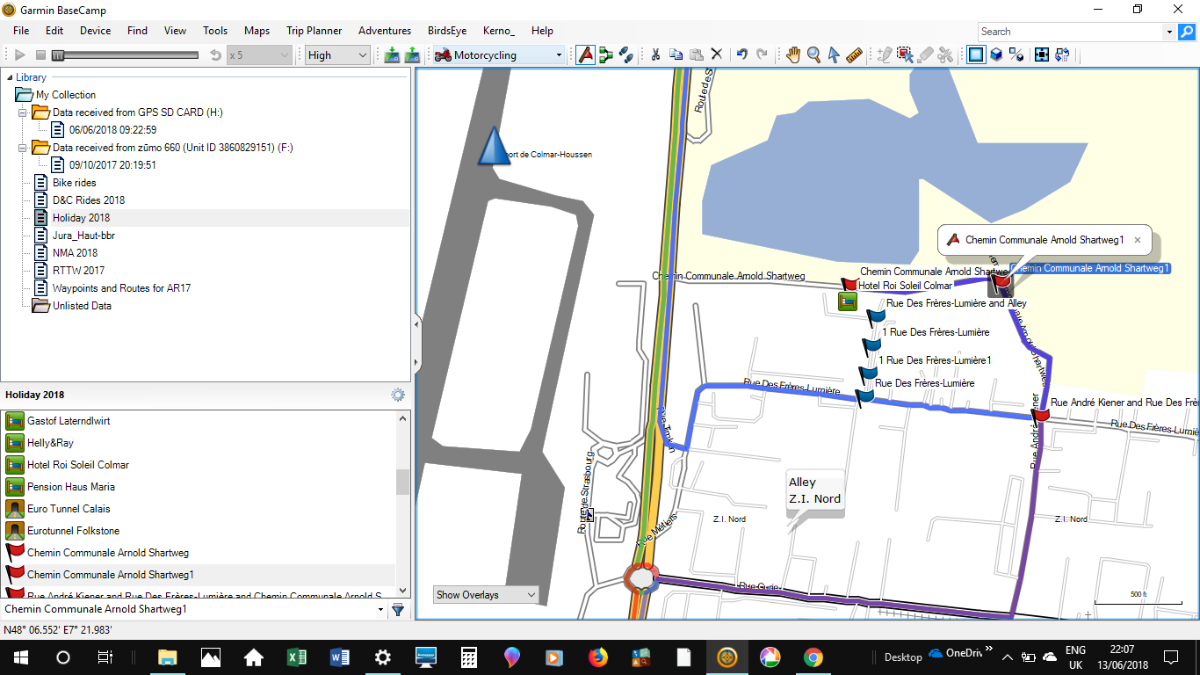Screen dimensions: 1200x675
Task: Select the Zoom magnifier tool
Action: [x=814, y=55]
